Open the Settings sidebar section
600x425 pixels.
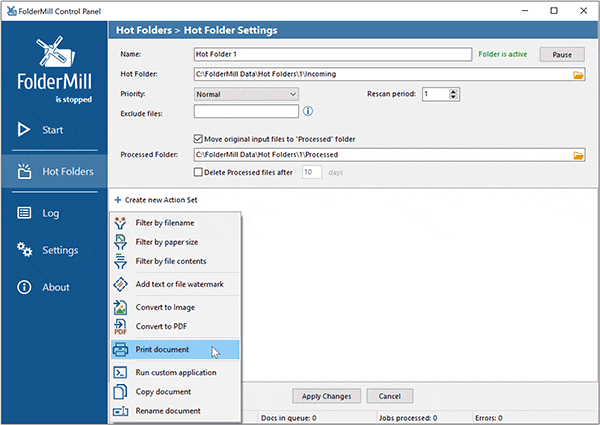[54, 250]
